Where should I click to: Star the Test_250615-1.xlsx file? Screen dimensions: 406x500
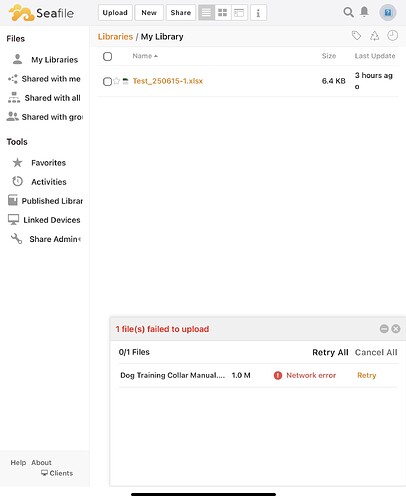click(x=116, y=81)
